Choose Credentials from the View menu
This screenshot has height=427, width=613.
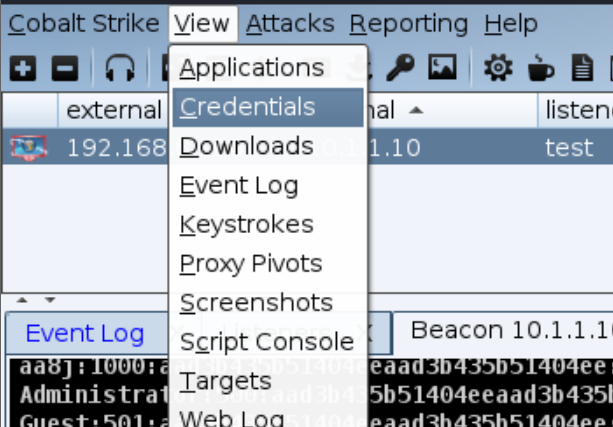click(x=268, y=107)
